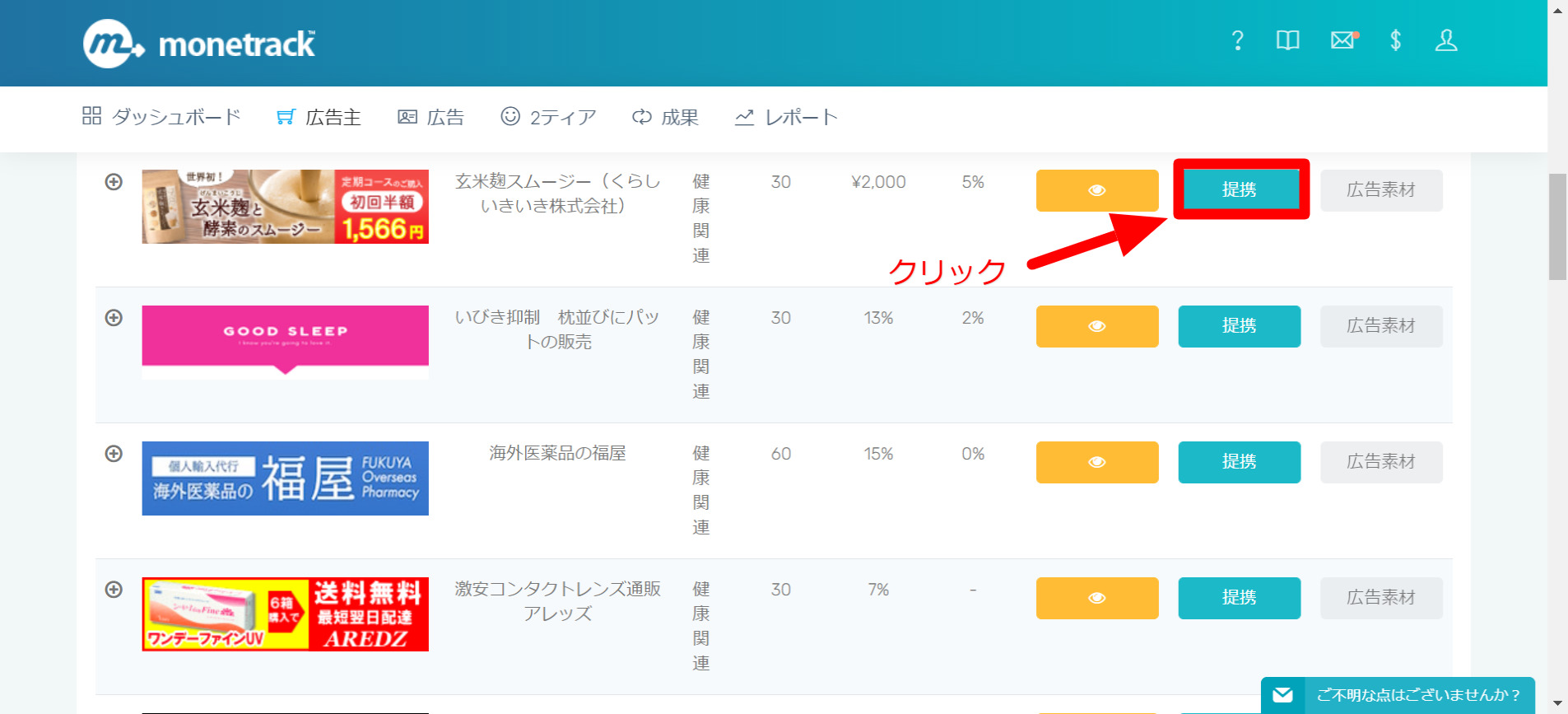Open the mail inbox icon
The width and height of the screenshot is (1568, 714).
[x=1344, y=40]
